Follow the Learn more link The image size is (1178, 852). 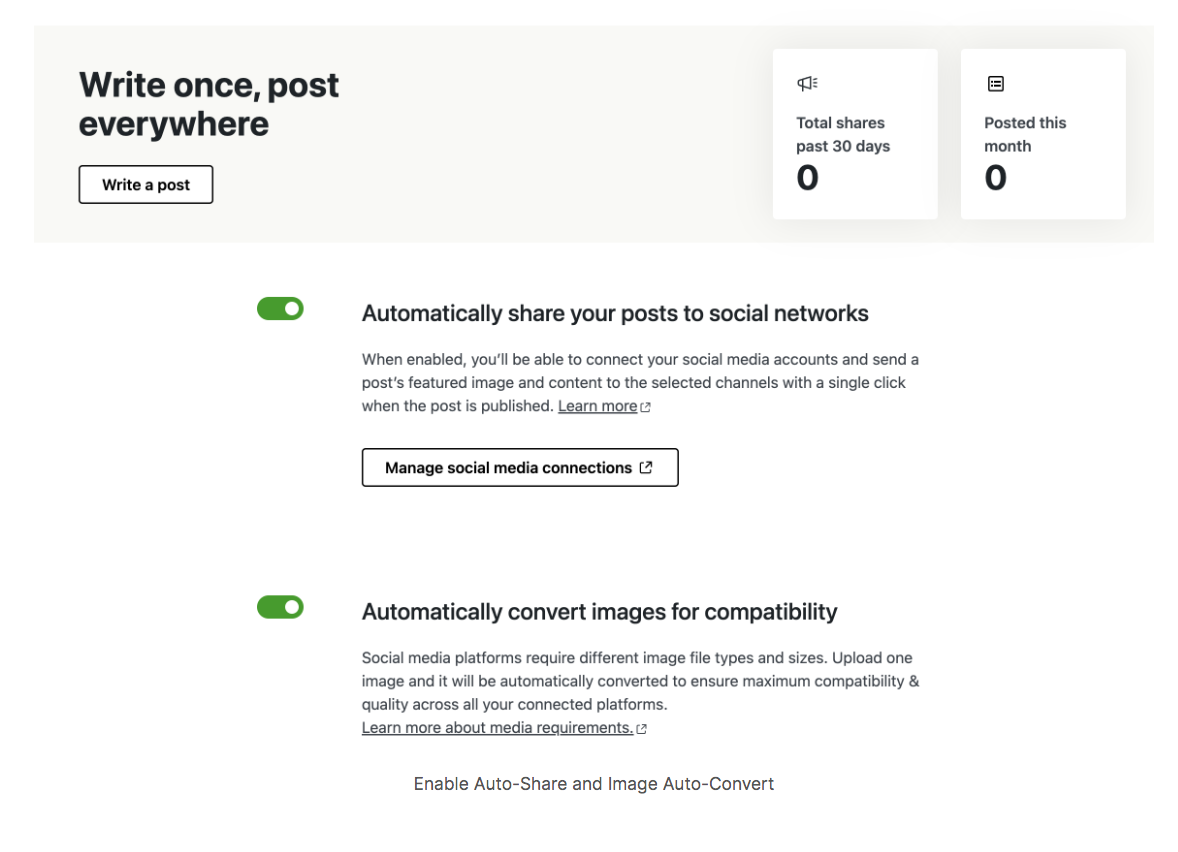click(596, 406)
